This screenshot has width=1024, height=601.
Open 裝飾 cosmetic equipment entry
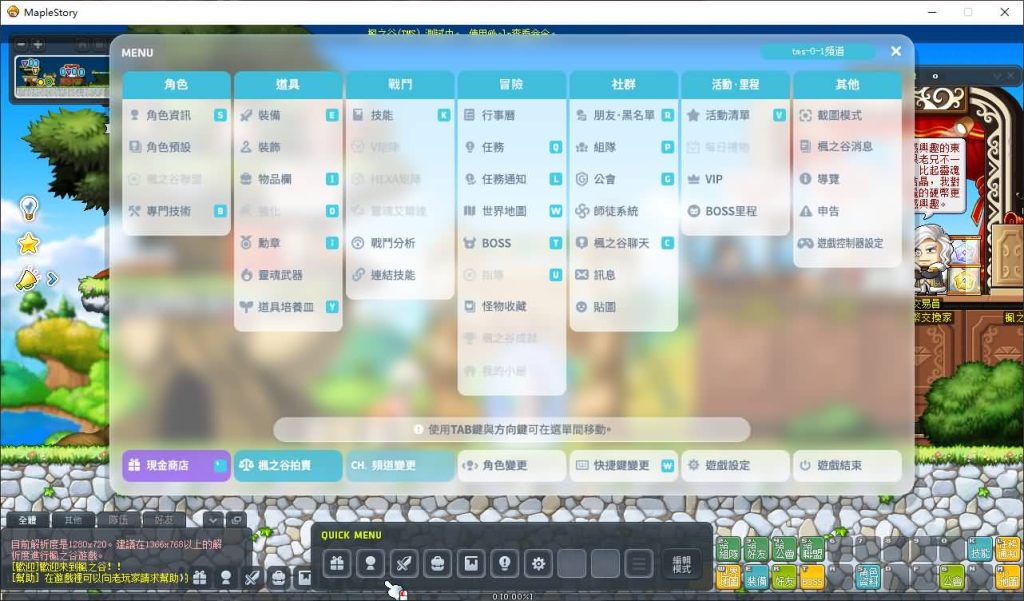tap(288, 147)
